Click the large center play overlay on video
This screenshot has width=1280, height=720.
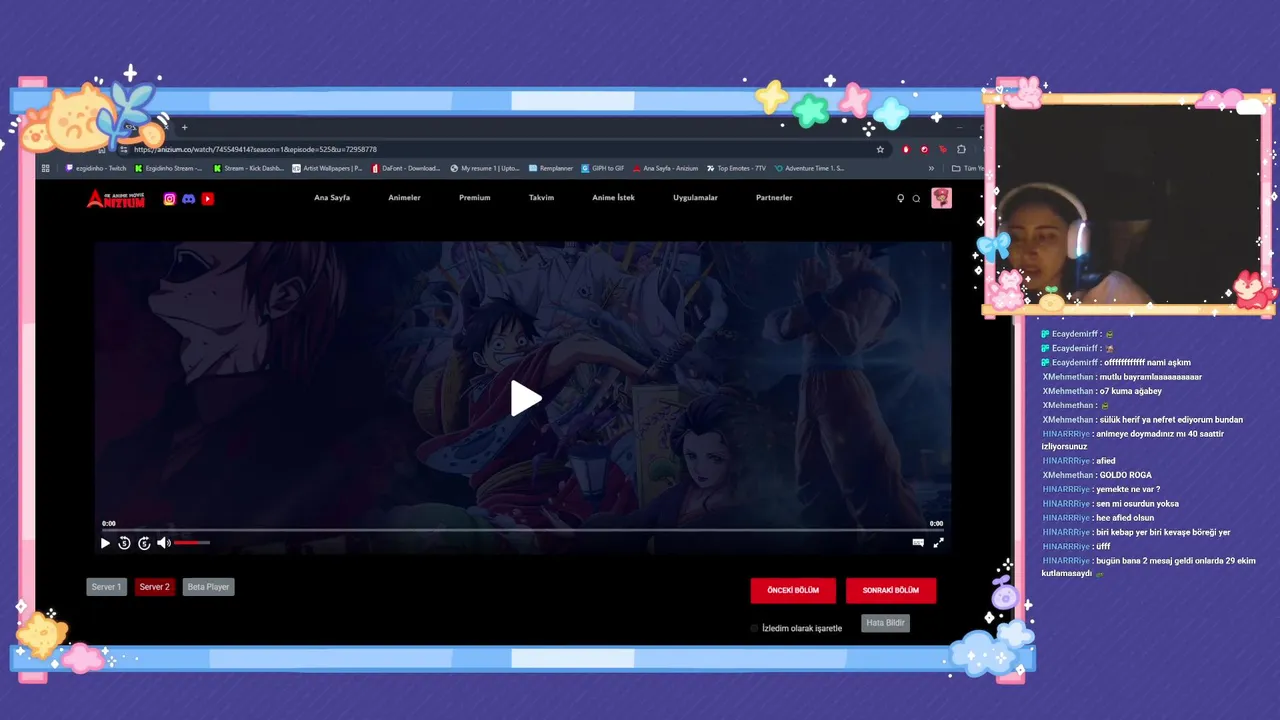[x=526, y=398]
